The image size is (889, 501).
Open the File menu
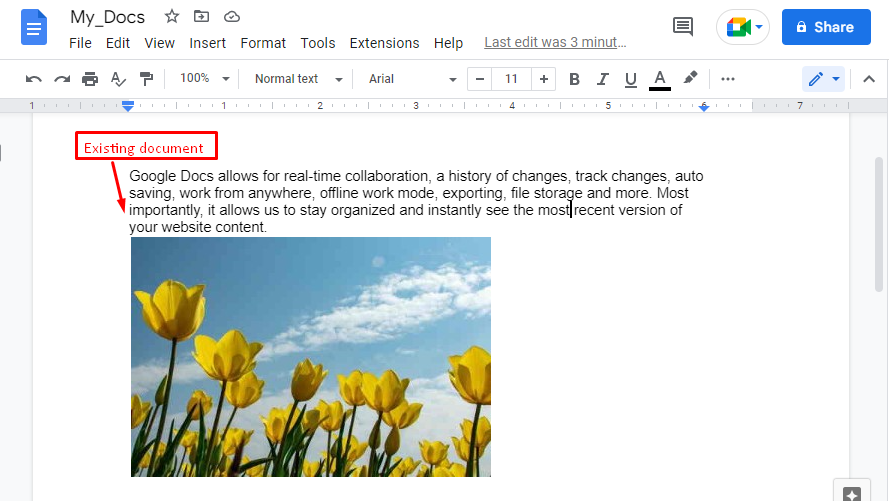click(81, 43)
